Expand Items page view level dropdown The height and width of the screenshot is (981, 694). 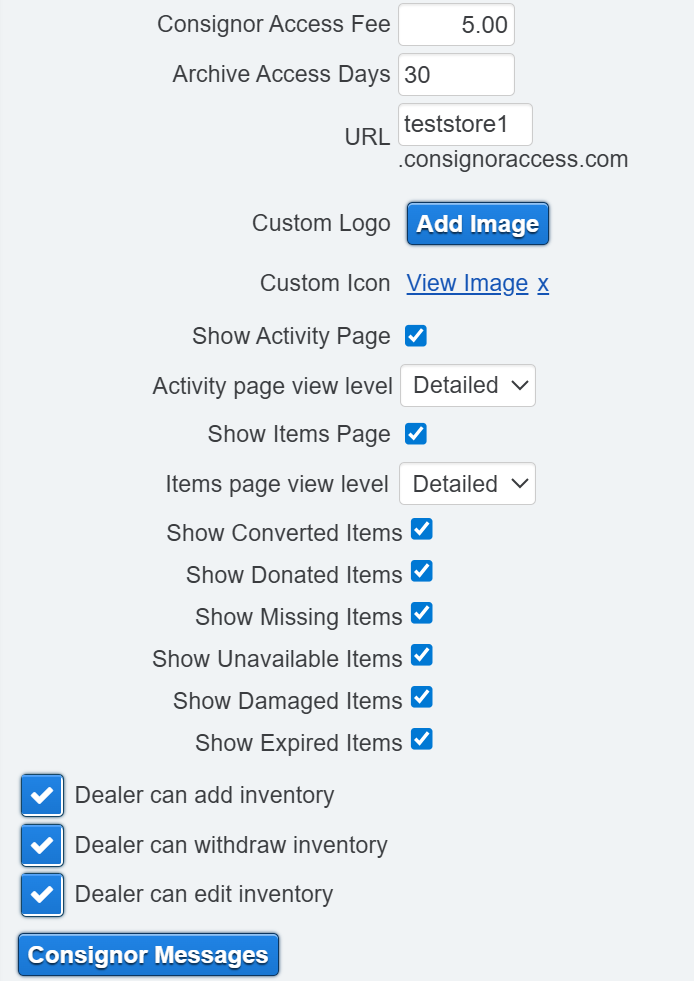coord(468,484)
